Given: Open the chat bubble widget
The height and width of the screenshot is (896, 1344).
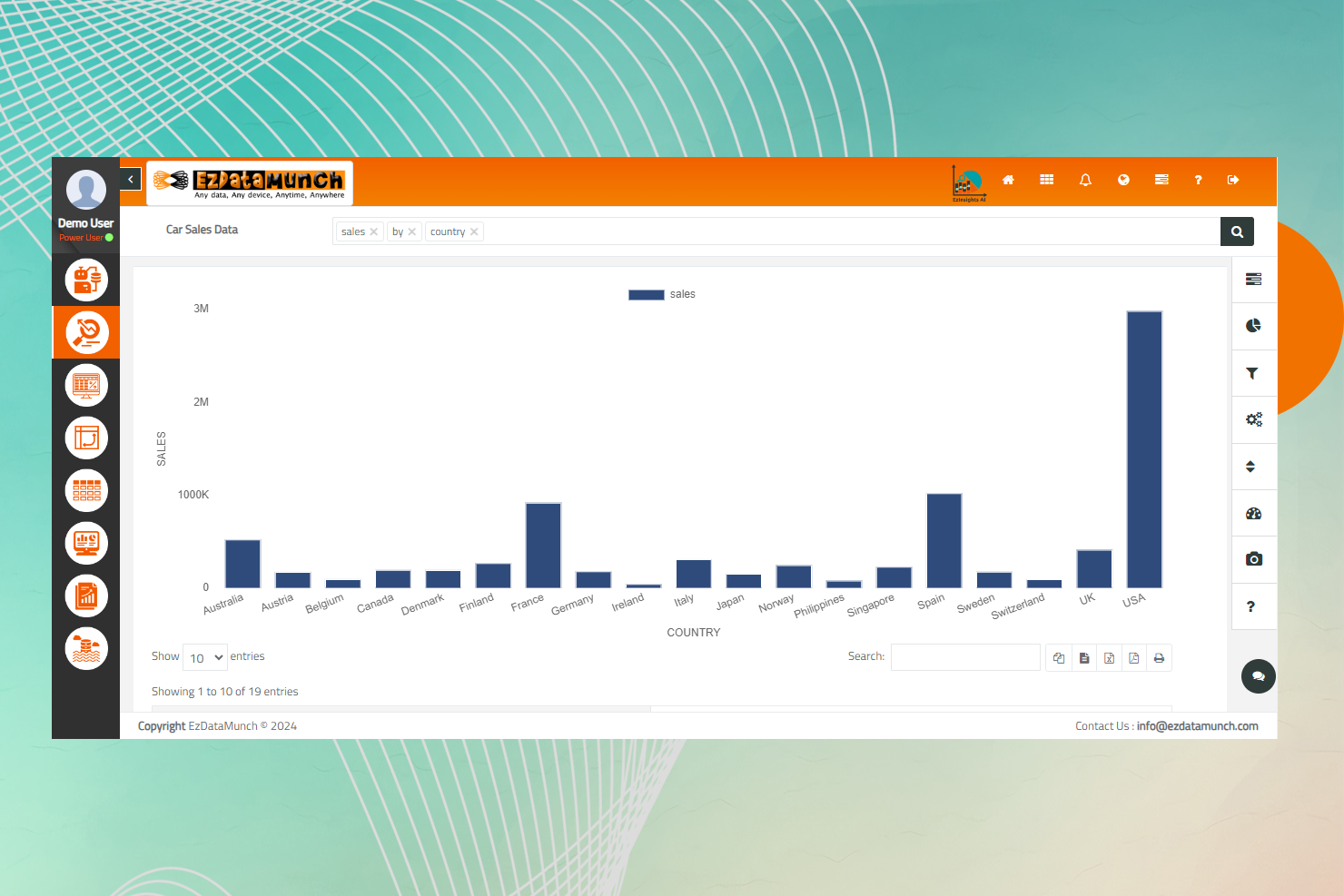Looking at the screenshot, I should (x=1258, y=676).
